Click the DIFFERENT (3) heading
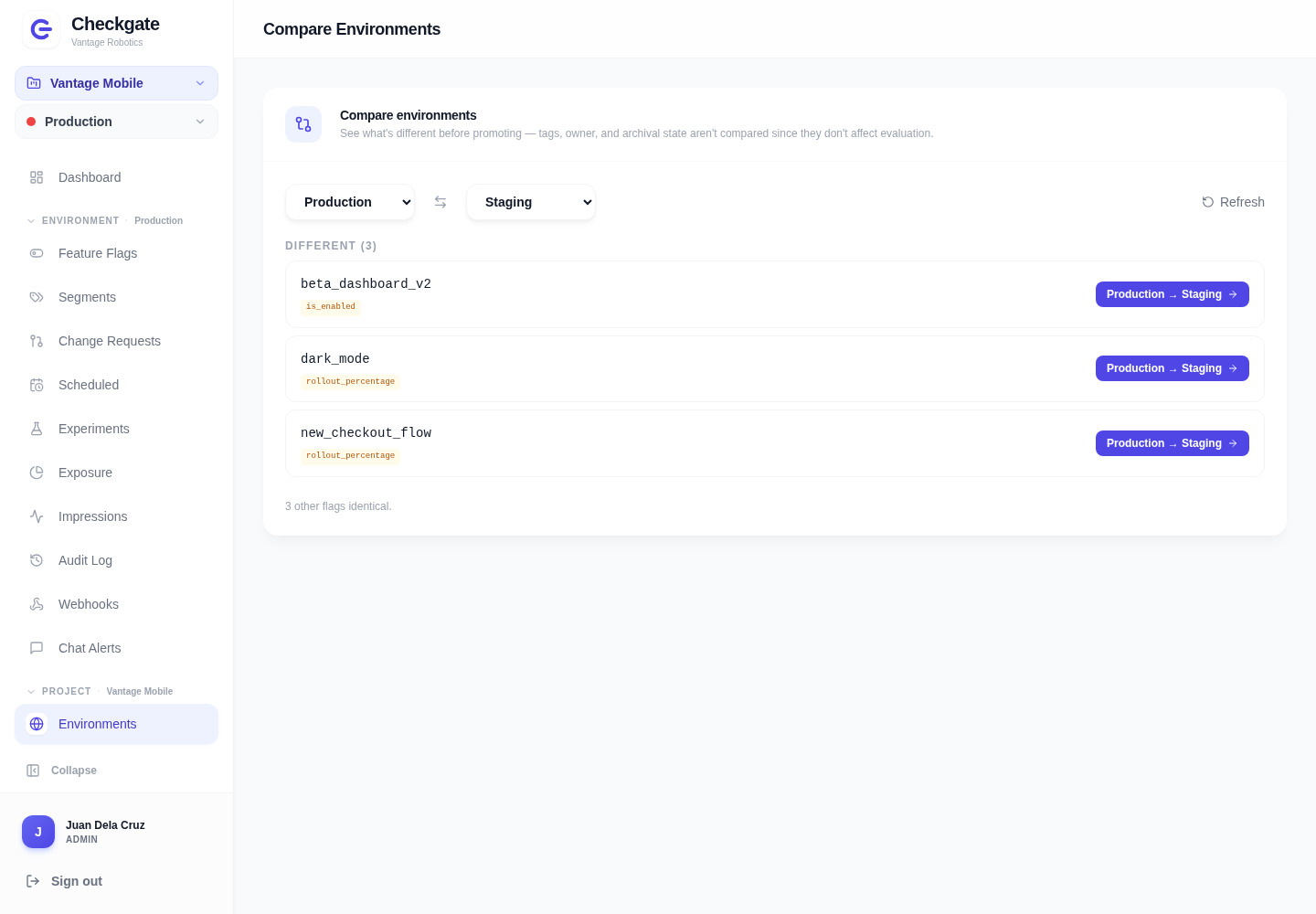Viewport: 1316px width, 914px height. pos(331,246)
